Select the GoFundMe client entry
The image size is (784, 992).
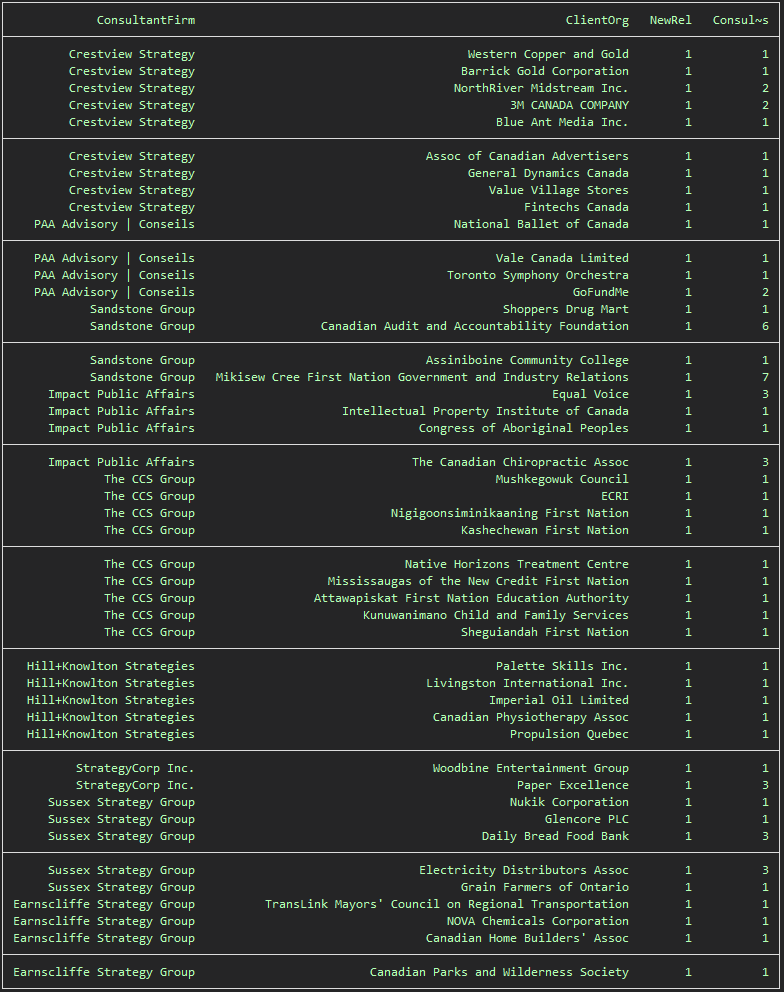tap(601, 292)
